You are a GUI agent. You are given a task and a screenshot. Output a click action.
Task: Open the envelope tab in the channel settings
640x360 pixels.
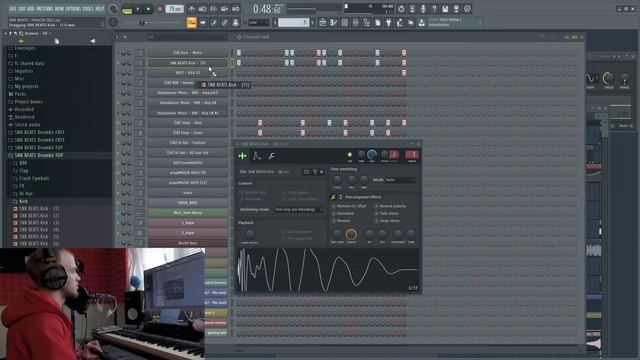(257, 156)
